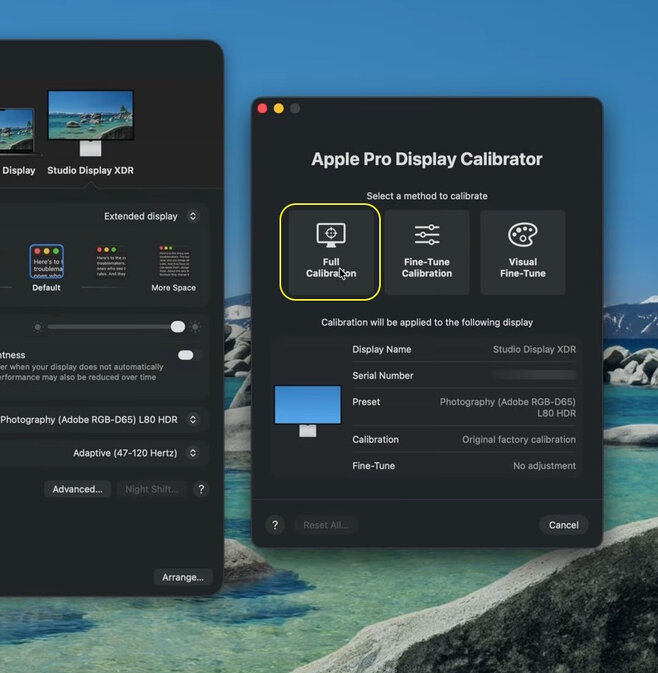Click the Arrange... button
The width and height of the screenshot is (658, 673).
[183, 577]
